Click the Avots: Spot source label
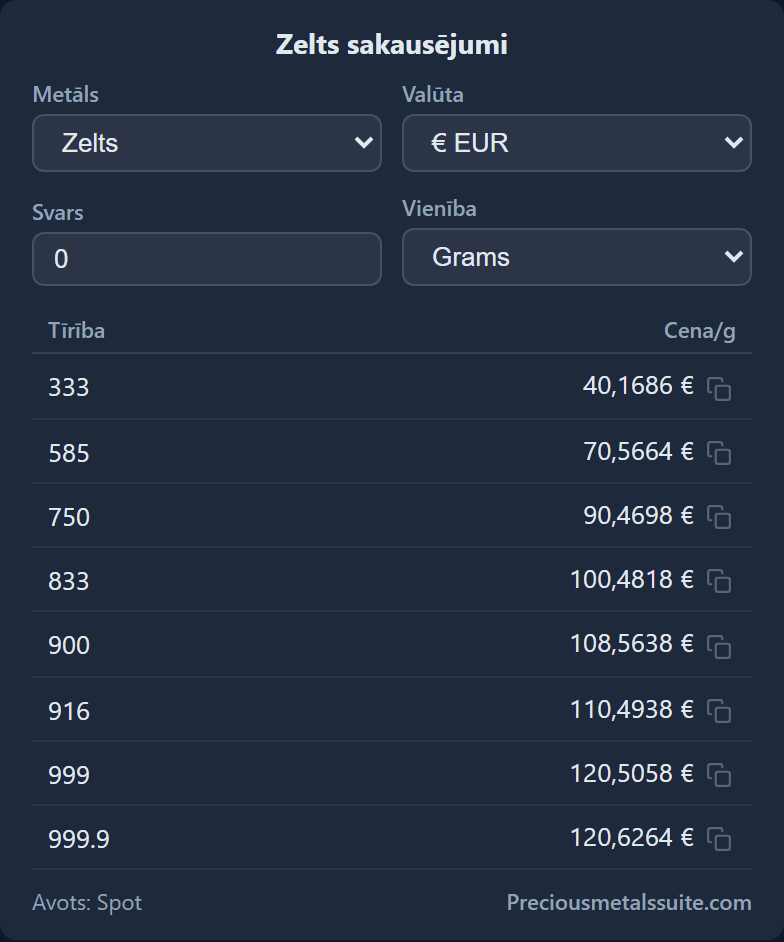This screenshot has height=942, width=784. [87, 902]
